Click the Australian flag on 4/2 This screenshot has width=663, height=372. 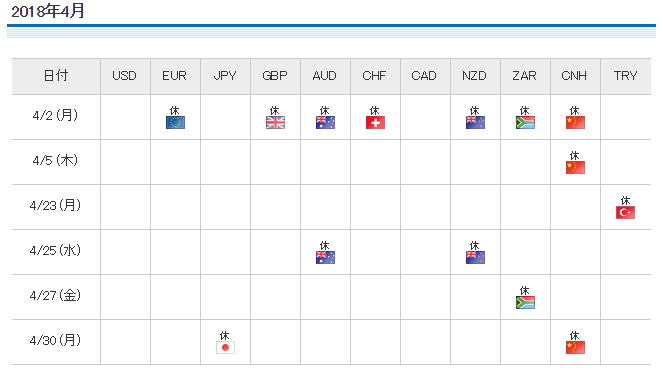coord(325,123)
